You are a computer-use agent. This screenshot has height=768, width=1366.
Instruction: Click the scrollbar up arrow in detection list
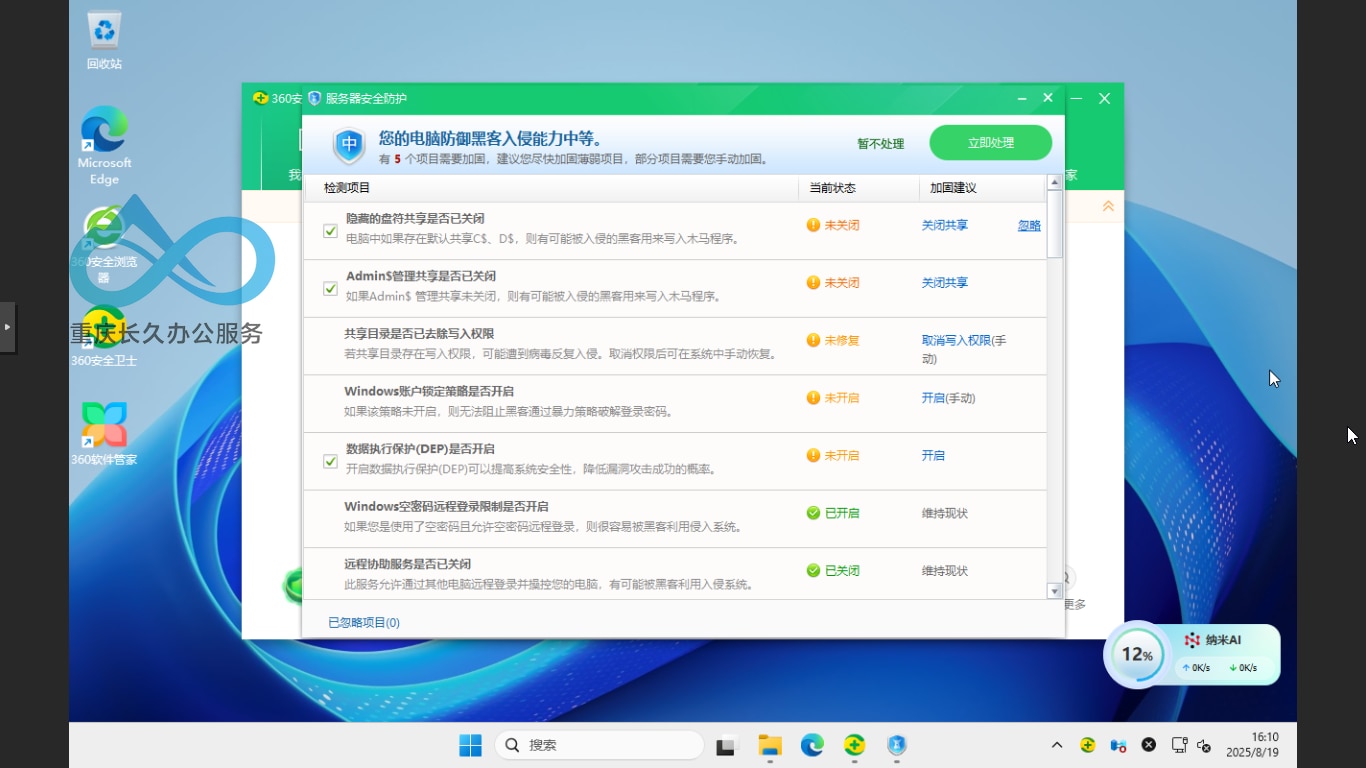pos(1054,183)
